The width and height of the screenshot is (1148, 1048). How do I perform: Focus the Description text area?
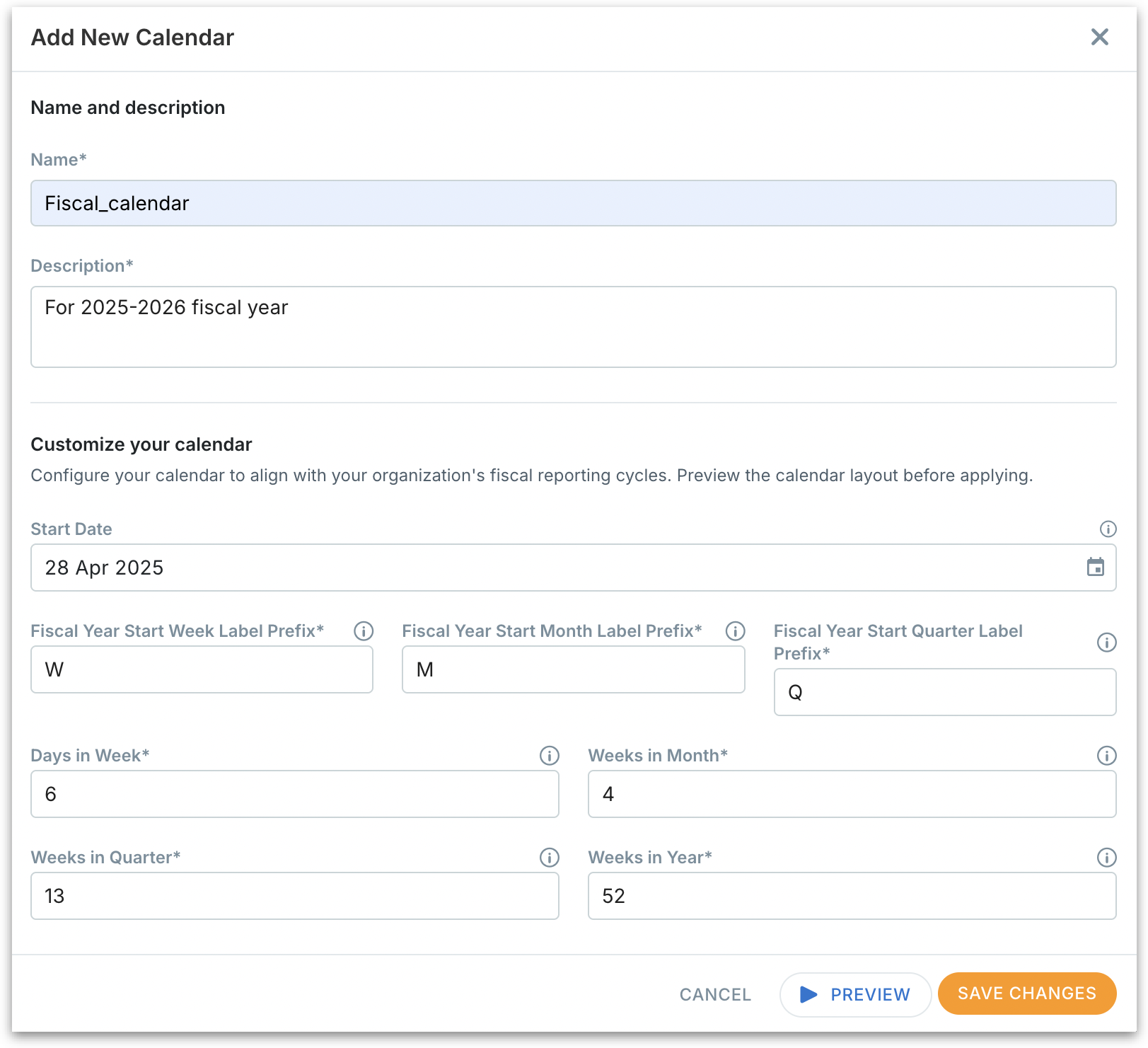tap(573, 326)
